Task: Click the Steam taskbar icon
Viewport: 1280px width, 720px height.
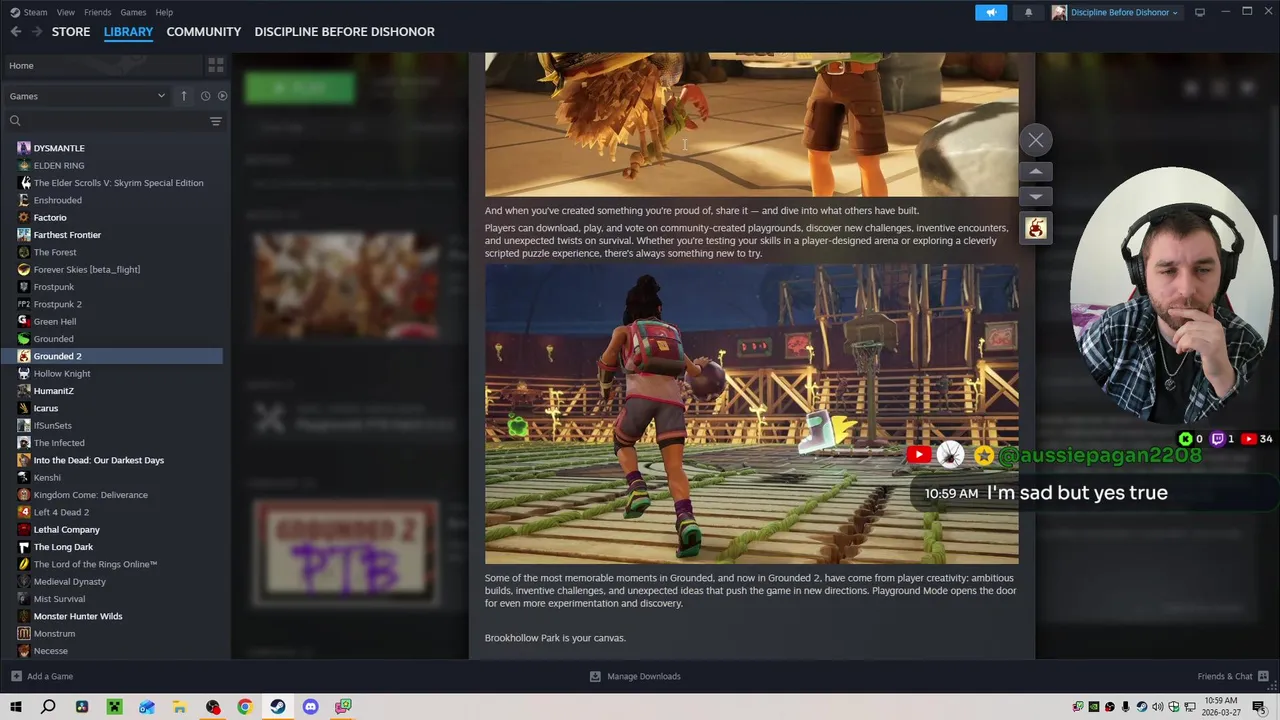Action: click(278, 707)
